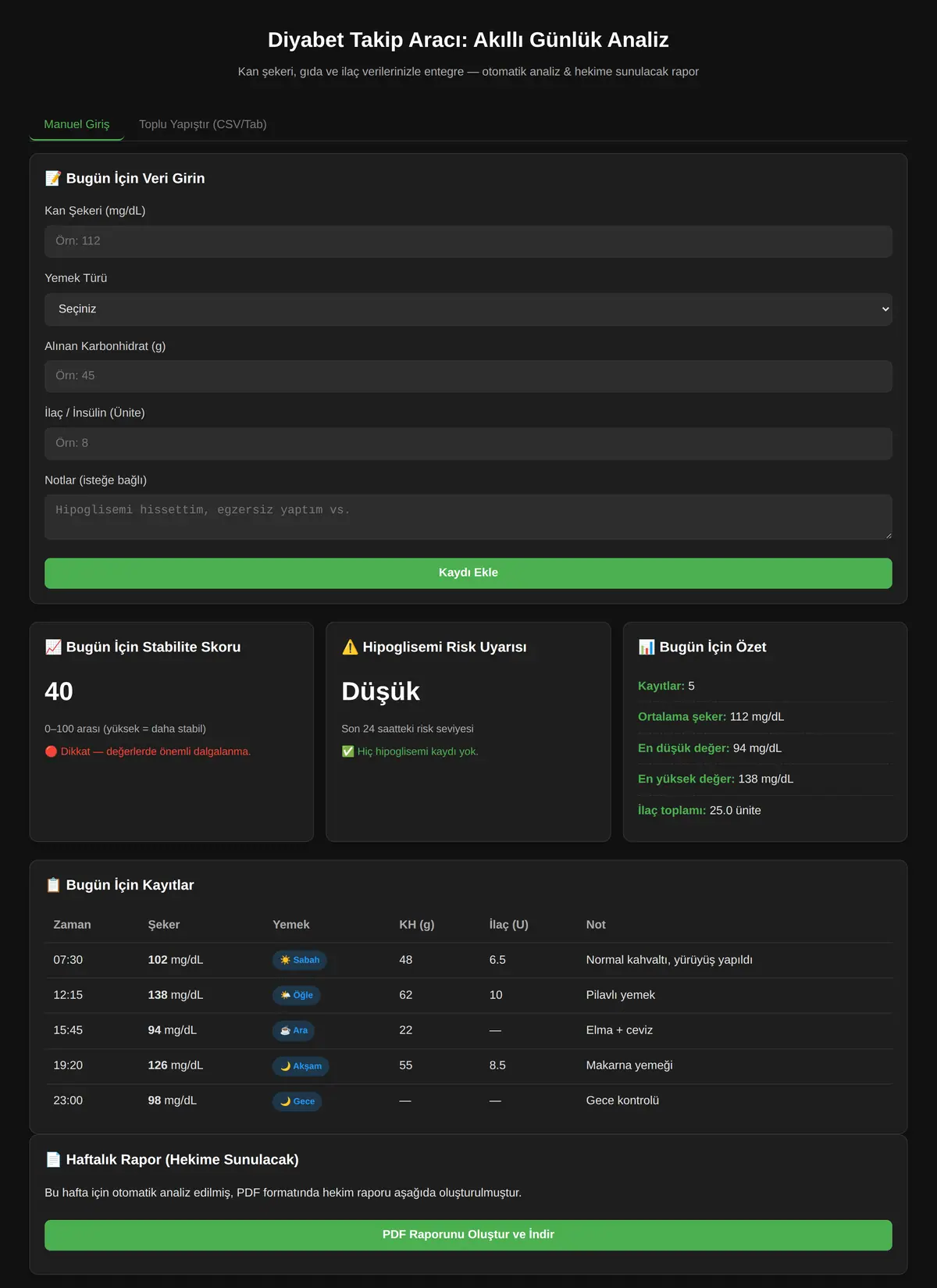Click the document icon beside Haftalık Rapor
This screenshot has width=937, height=1288.
point(53,1160)
